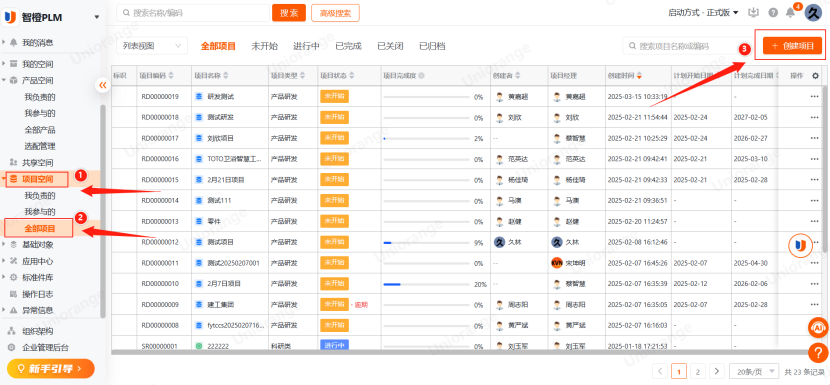Open project name TOTO卫浴智慧工...
This screenshot has width=830, height=385.
click(x=234, y=159)
